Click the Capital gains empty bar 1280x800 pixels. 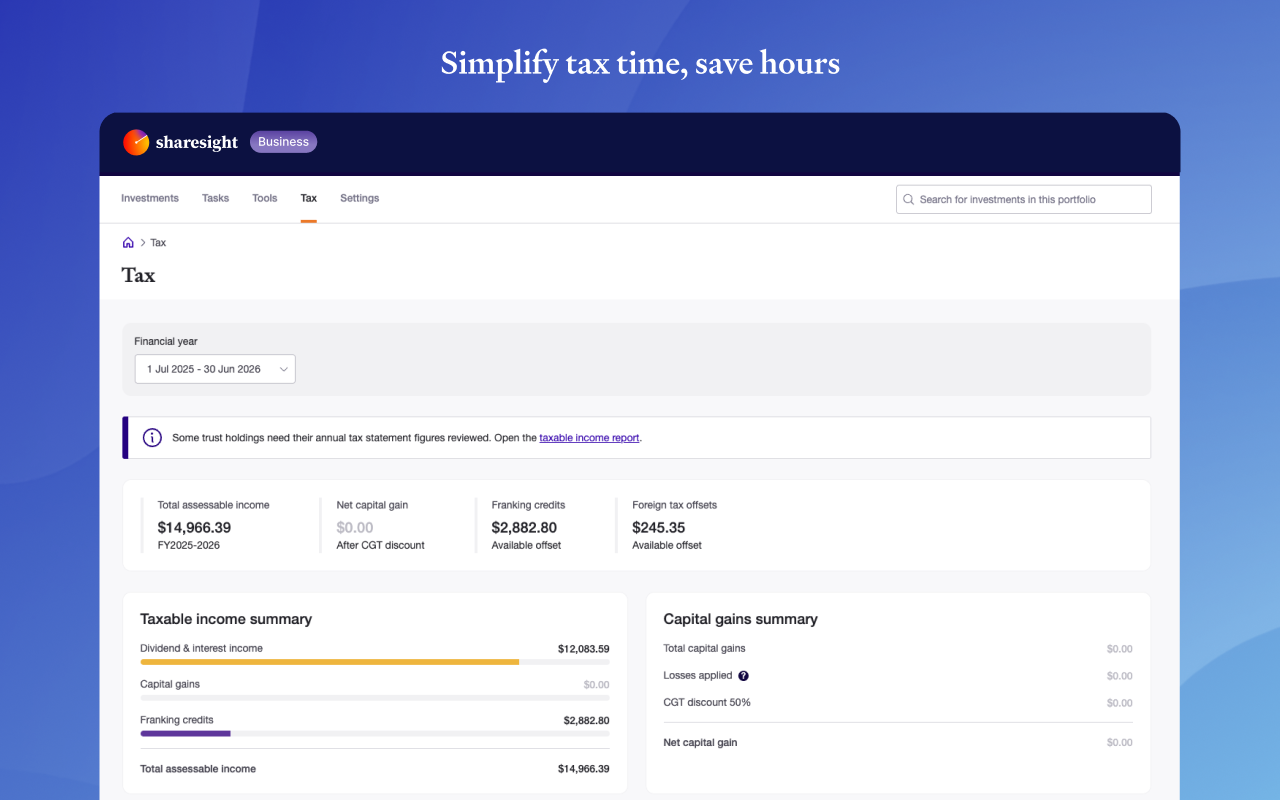[375, 697]
